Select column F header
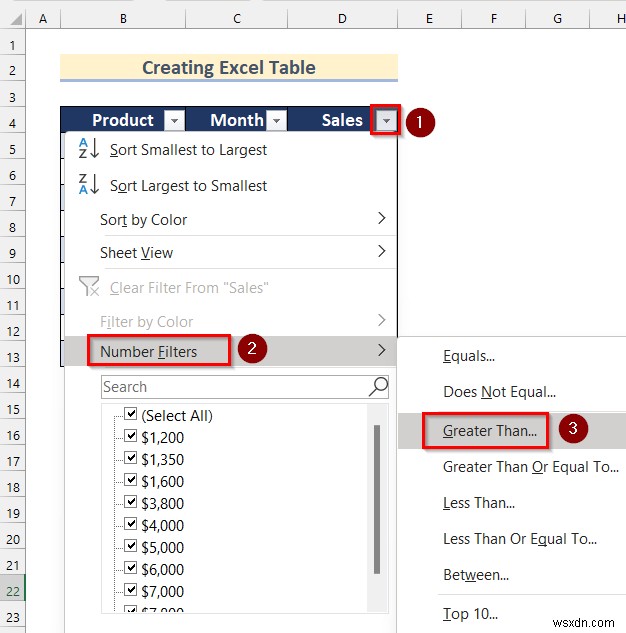 click(494, 19)
